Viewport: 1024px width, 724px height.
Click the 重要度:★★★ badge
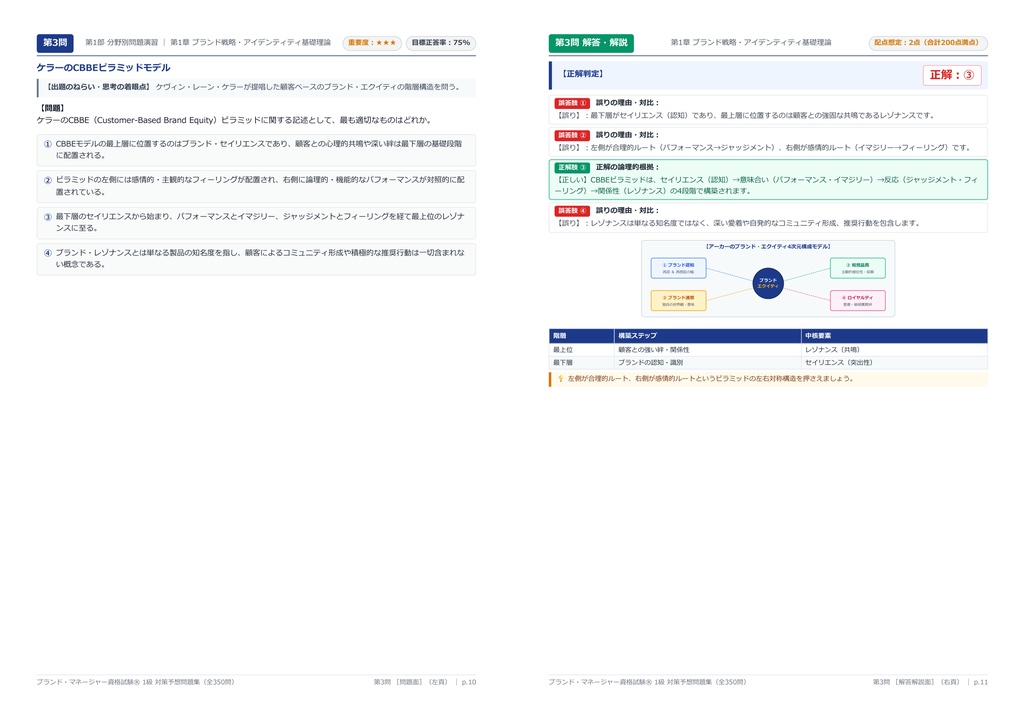(x=372, y=43)
